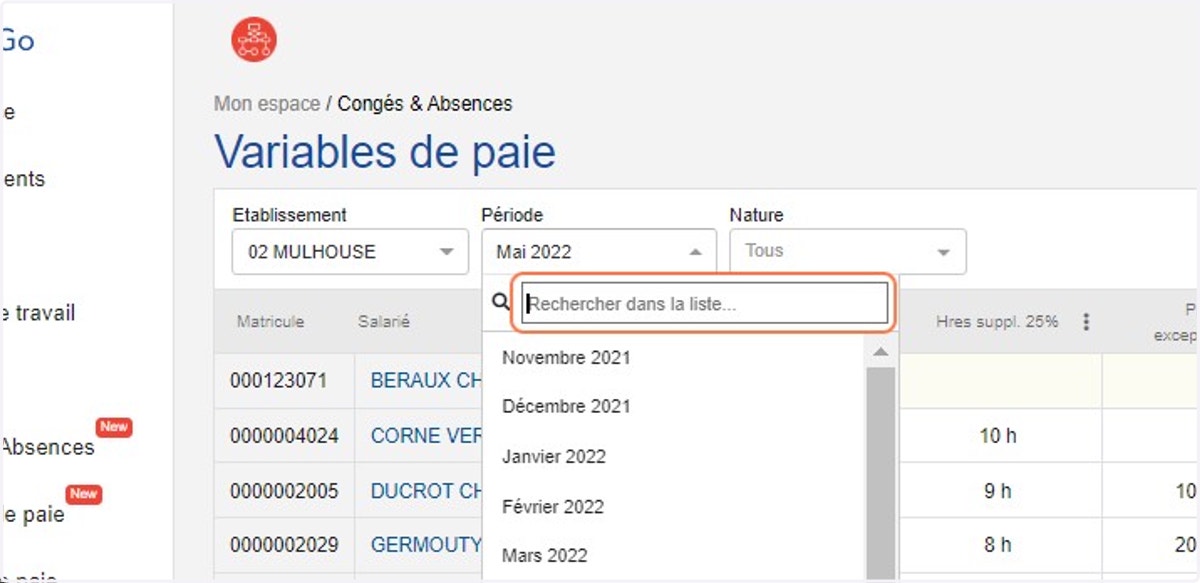Click matricule cell 0000002029
Screen dimensions: 1200x583
(x=284, y=545)
